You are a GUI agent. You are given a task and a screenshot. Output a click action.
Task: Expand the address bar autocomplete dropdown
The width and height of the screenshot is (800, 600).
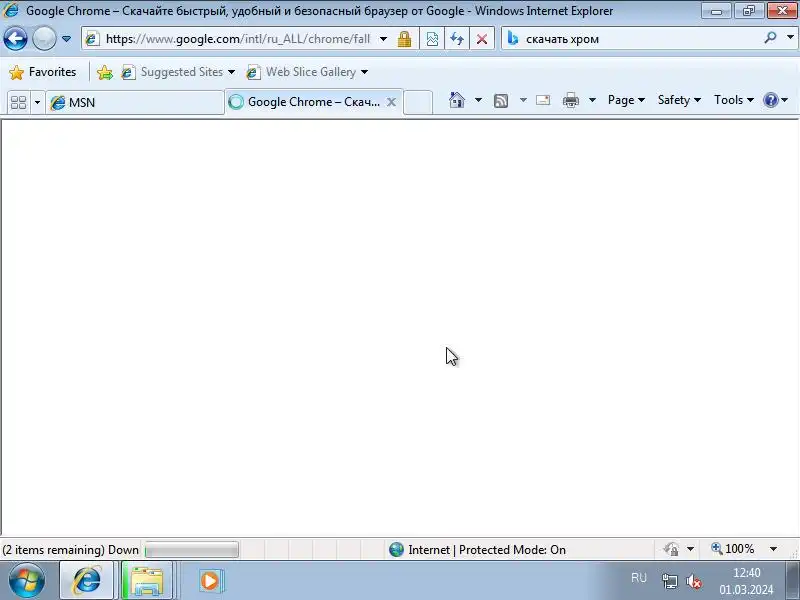pyautogui.click(x=383, y=39)
